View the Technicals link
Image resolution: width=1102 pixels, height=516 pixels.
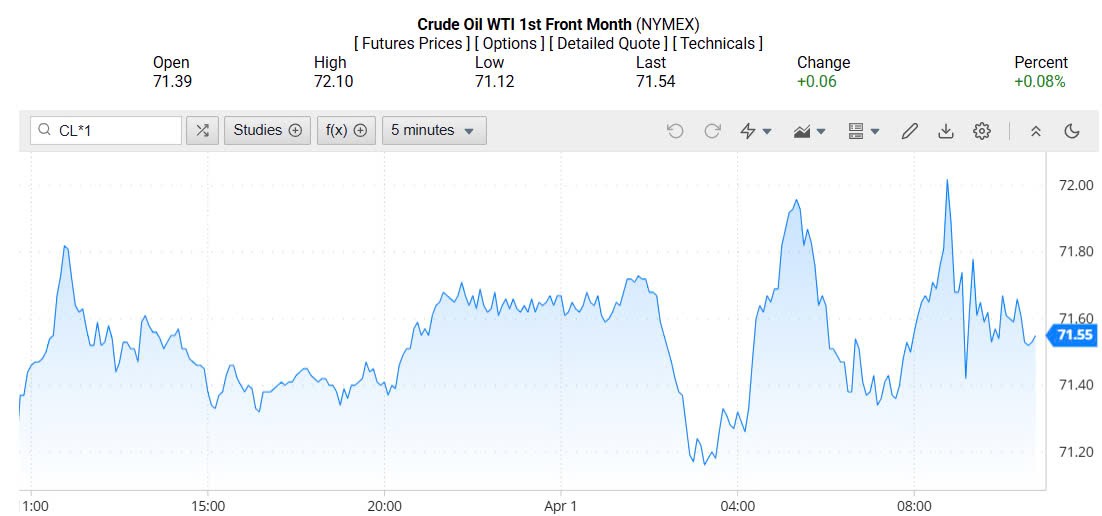[717, 43]
